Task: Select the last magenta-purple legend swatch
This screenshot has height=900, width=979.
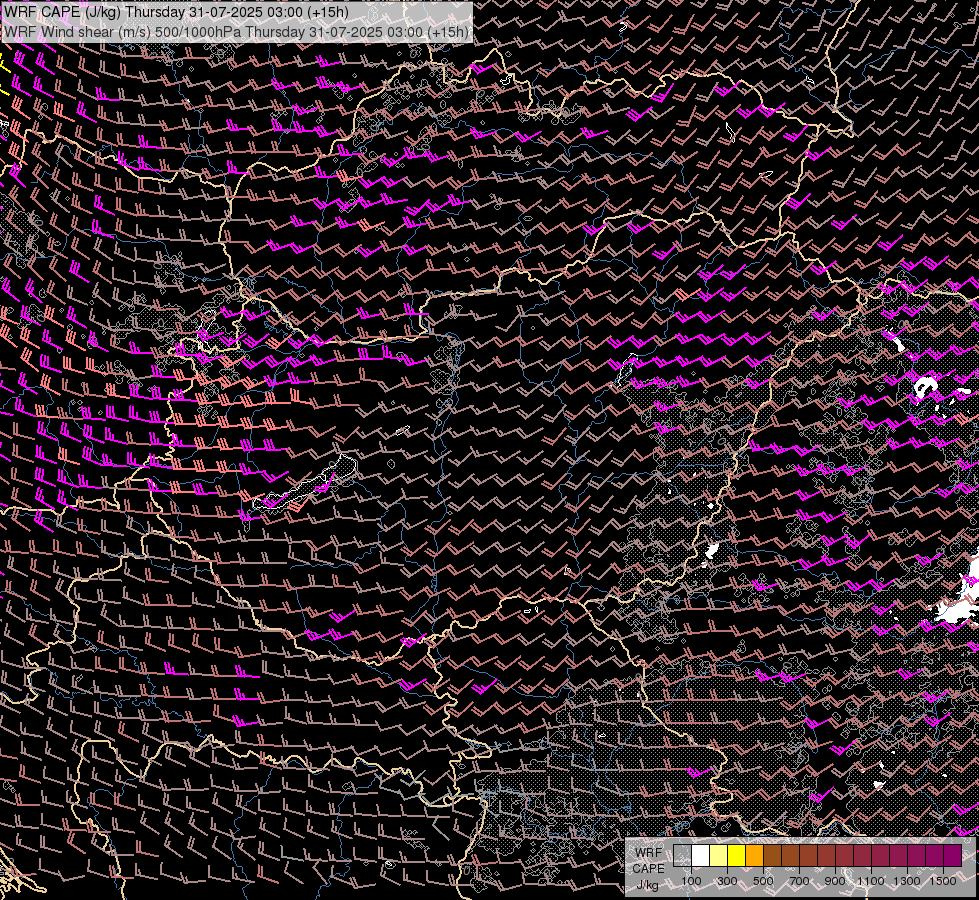Action: [x=952, y=855]
